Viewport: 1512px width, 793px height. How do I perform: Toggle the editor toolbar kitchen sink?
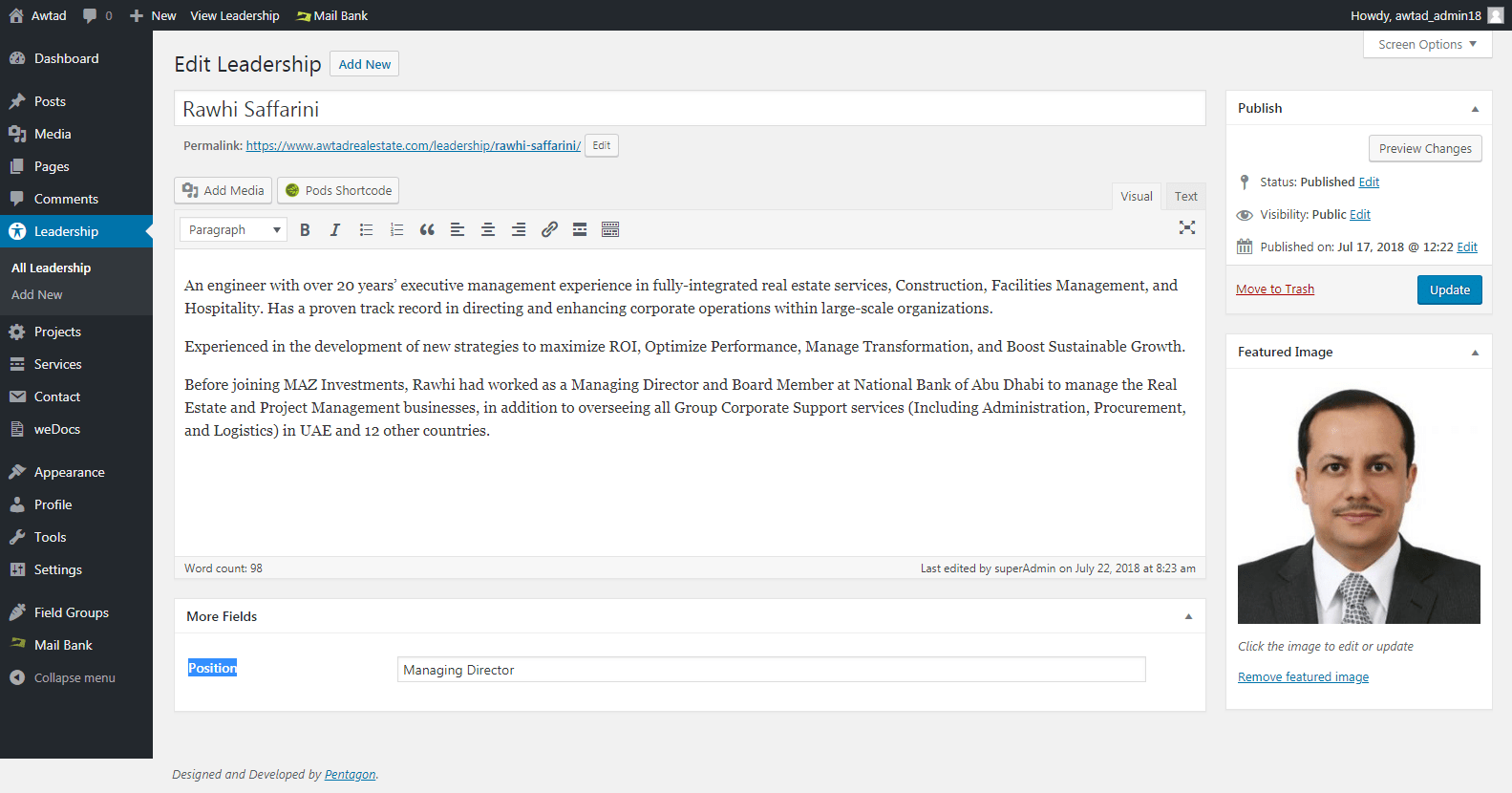point(610,229)
